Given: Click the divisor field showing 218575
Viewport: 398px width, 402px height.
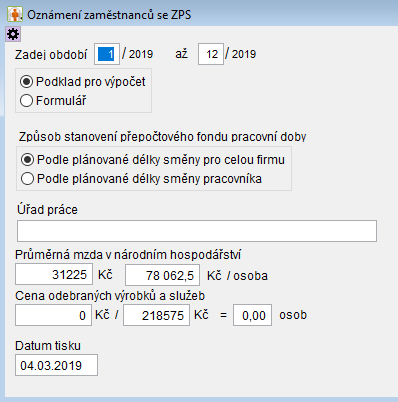Looking at the screenshot, I should [157, 315].
